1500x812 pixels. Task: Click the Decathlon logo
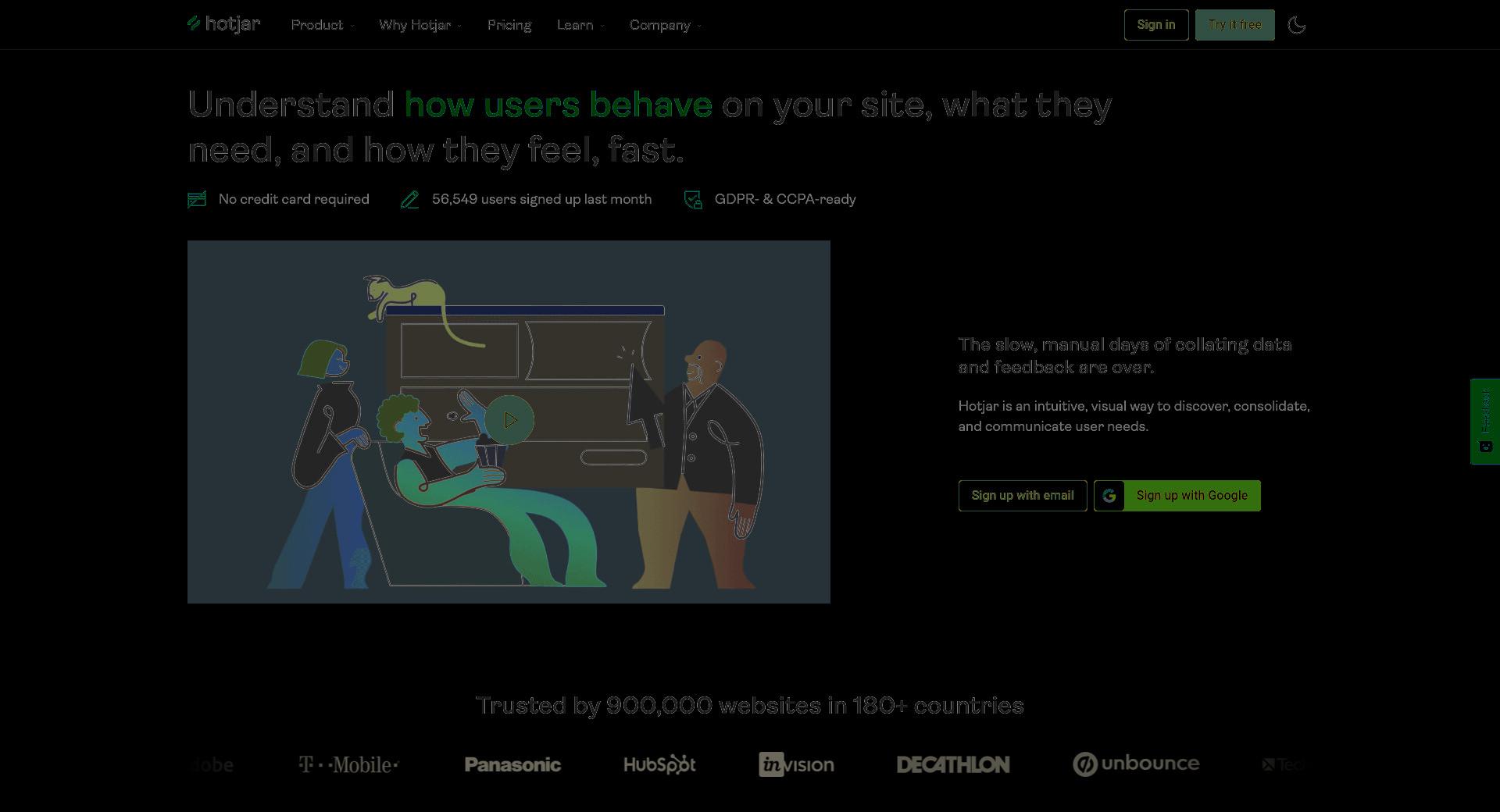(x=953, y=765)
